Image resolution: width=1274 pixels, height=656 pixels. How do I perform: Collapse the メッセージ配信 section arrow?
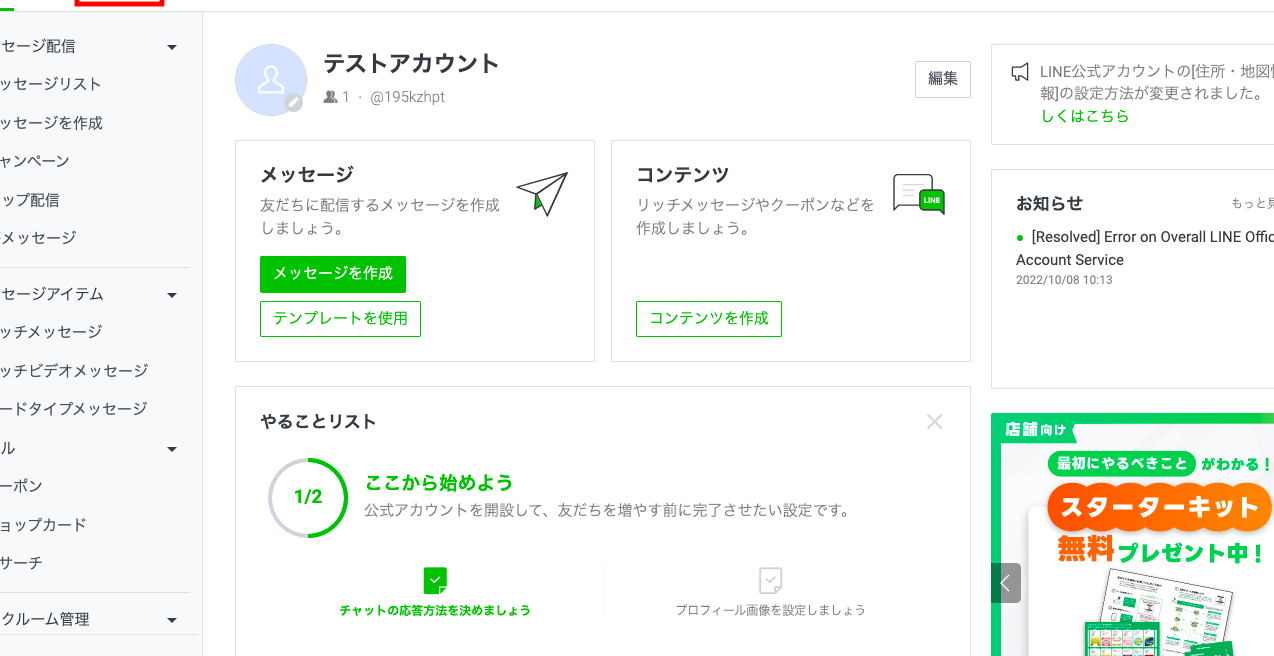(172, 47)
